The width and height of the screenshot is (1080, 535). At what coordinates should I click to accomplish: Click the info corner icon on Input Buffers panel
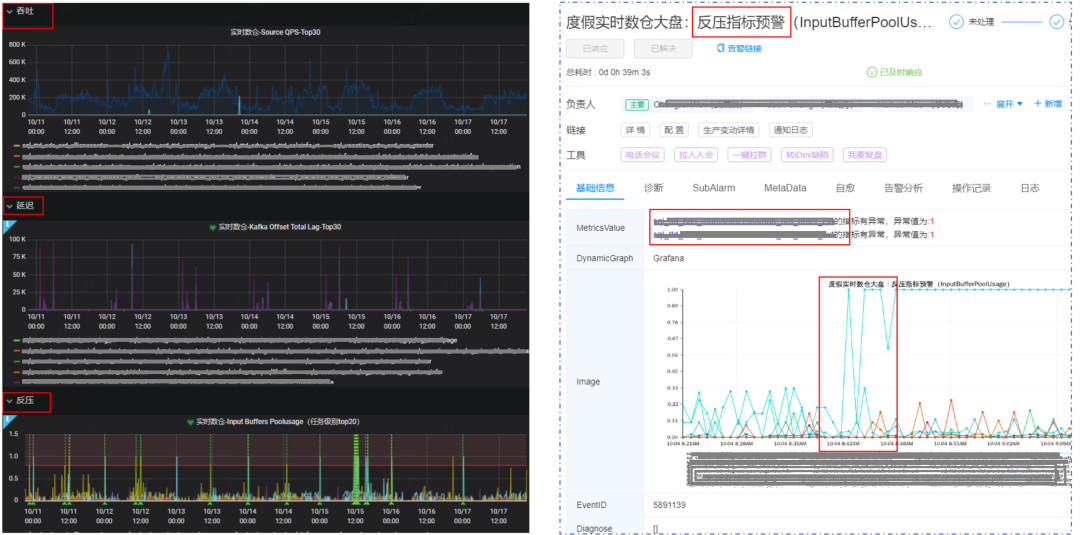(x=7, y=420)
